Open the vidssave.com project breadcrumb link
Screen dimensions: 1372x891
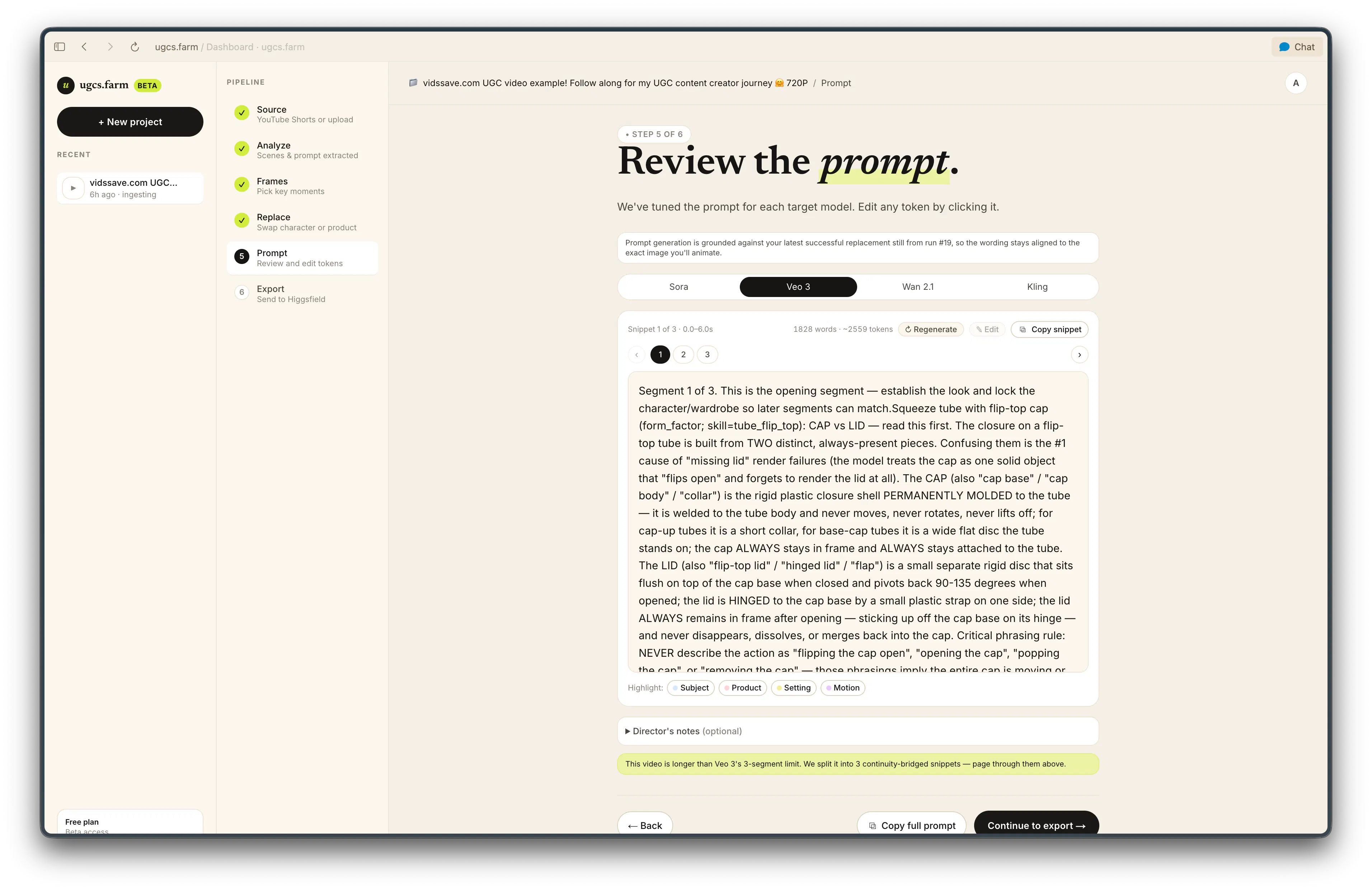[x=615, y=83]
